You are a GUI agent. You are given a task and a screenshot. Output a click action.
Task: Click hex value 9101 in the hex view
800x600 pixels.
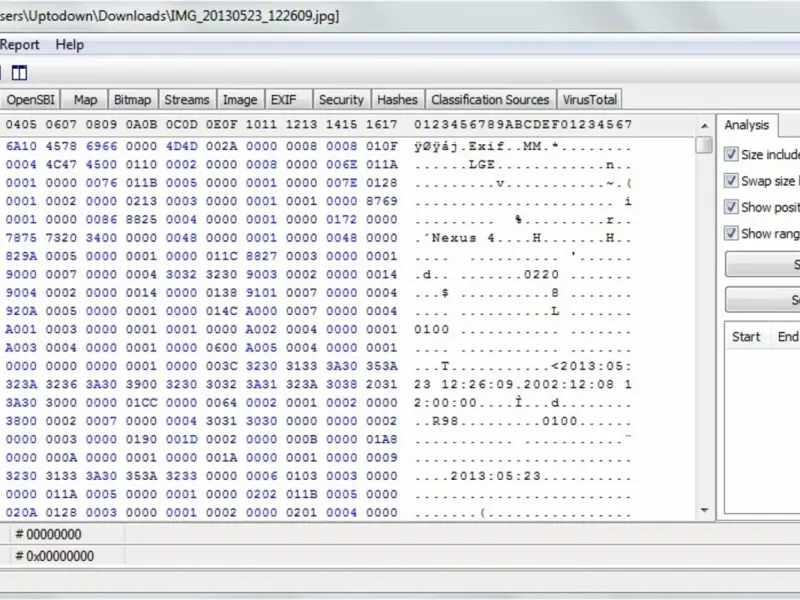(x=261, y=293)
